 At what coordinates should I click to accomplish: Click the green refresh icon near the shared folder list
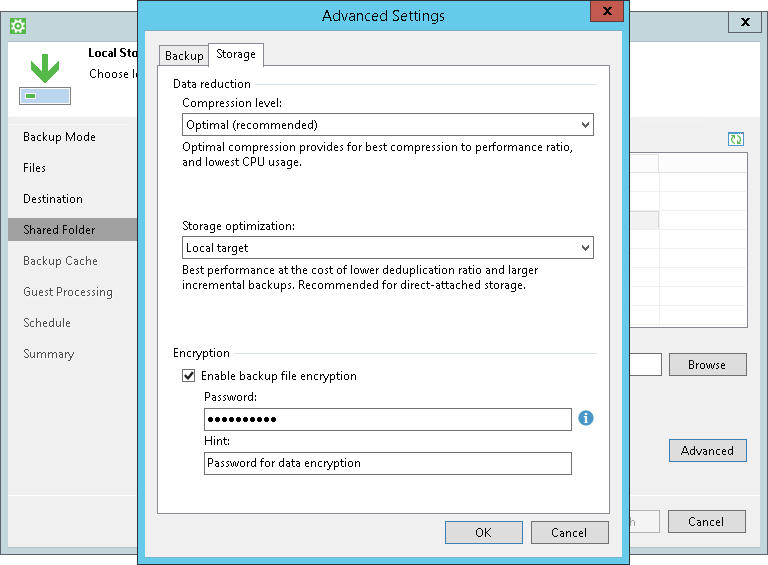[x=736, y=140]
